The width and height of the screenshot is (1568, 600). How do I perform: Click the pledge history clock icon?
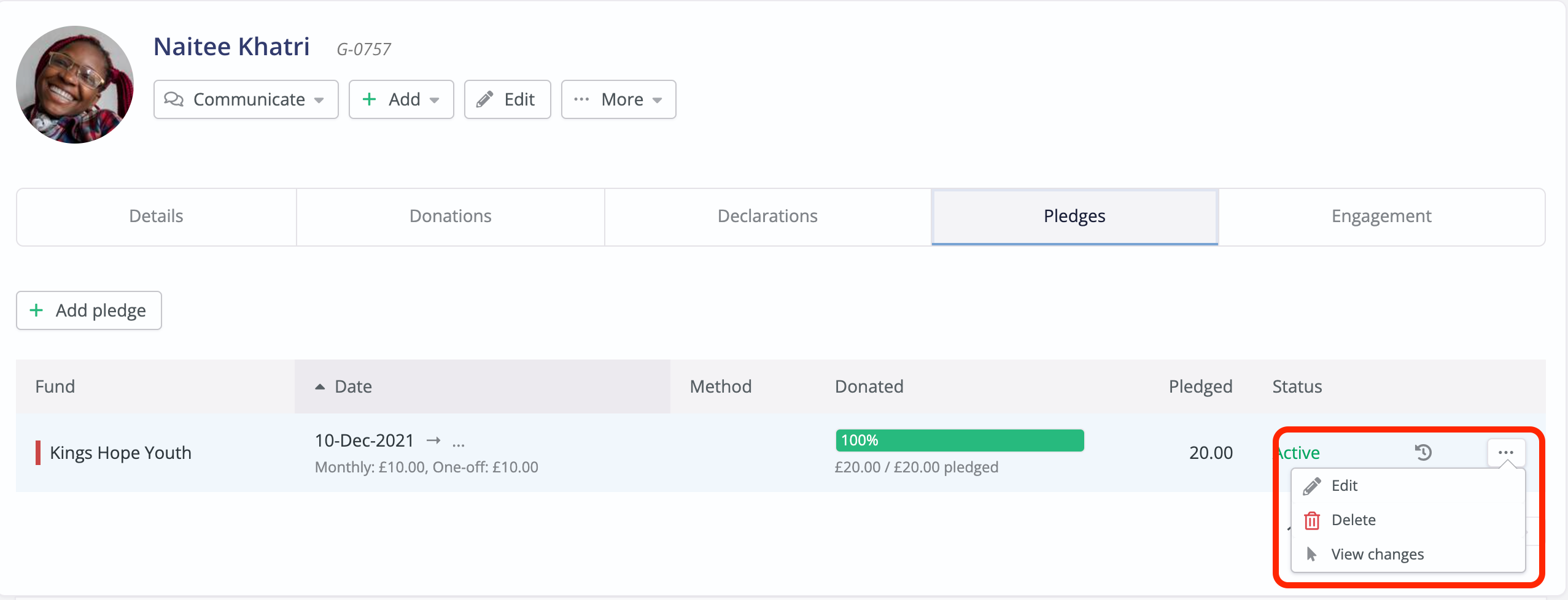1423,453
